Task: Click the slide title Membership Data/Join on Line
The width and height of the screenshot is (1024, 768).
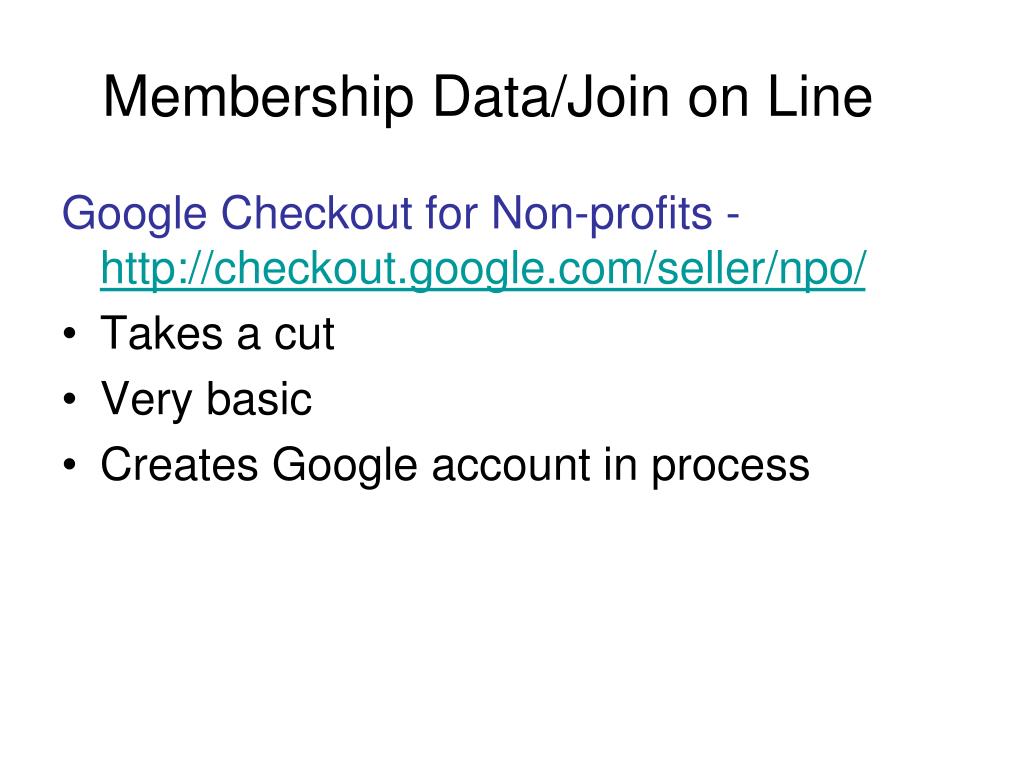Action: coord(487,97)
